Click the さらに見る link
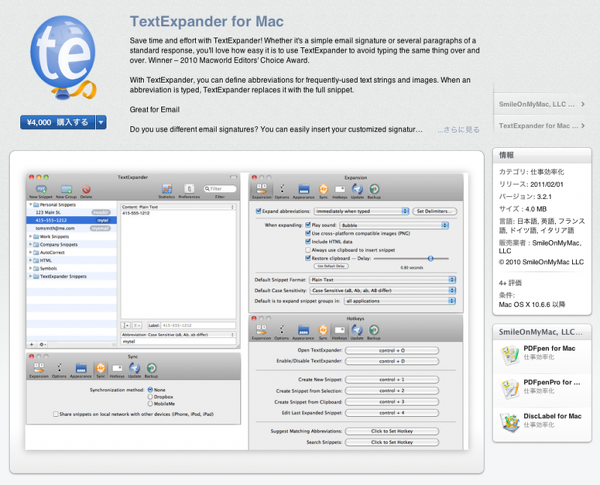The height and width of the screenshot is (485, 600). [x=458, y=130]
